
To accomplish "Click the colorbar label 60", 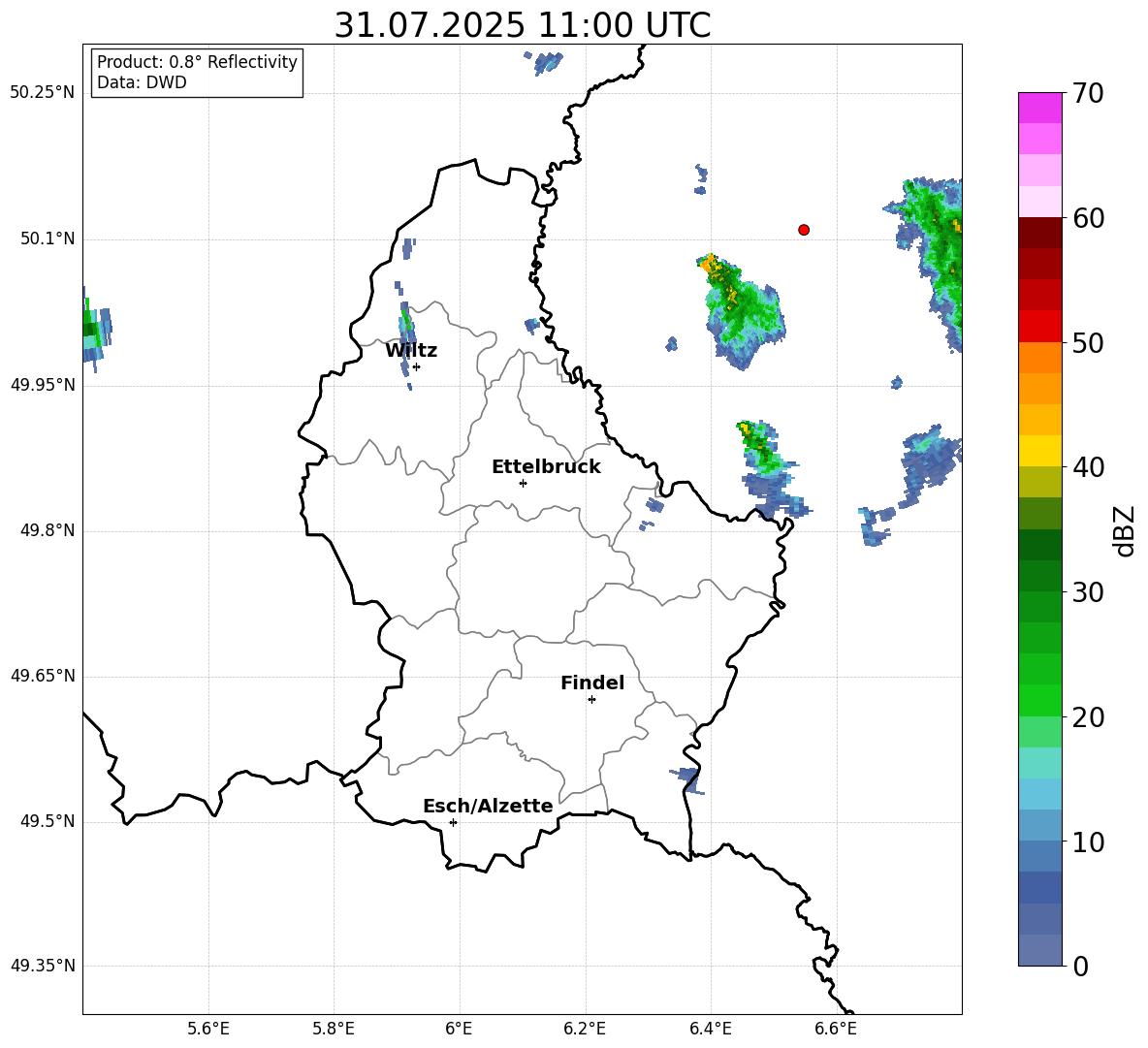I will click(x=1088, y=218).
